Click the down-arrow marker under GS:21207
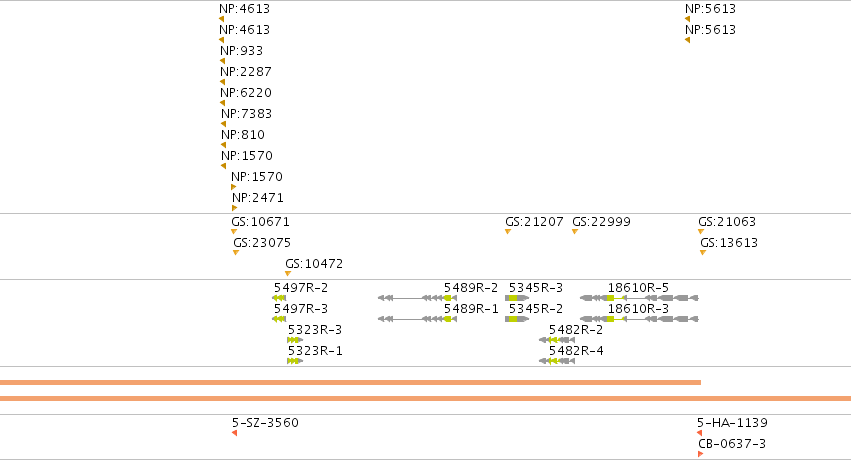 click(x=508, y=232)
